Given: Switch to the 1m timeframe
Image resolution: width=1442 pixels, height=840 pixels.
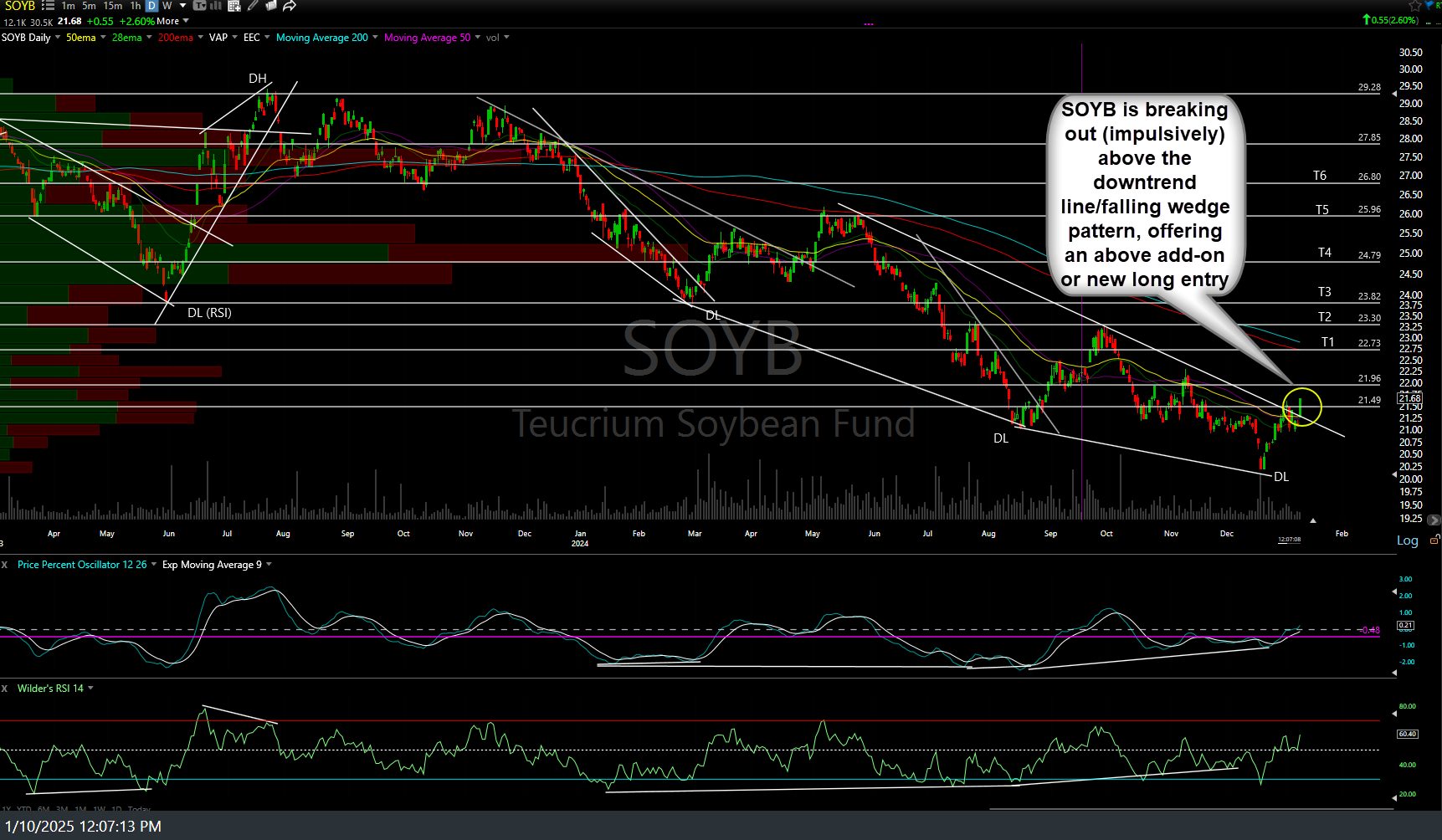Looking at the screenshot, I should pyautogui.click(x=69, y=6).
